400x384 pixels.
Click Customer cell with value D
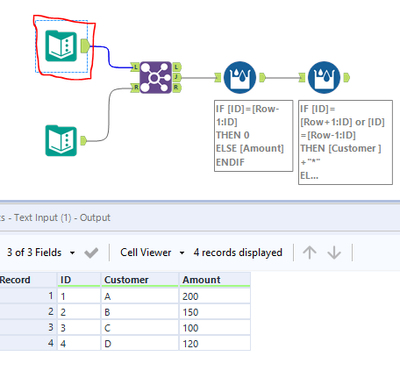pos(139,343)
